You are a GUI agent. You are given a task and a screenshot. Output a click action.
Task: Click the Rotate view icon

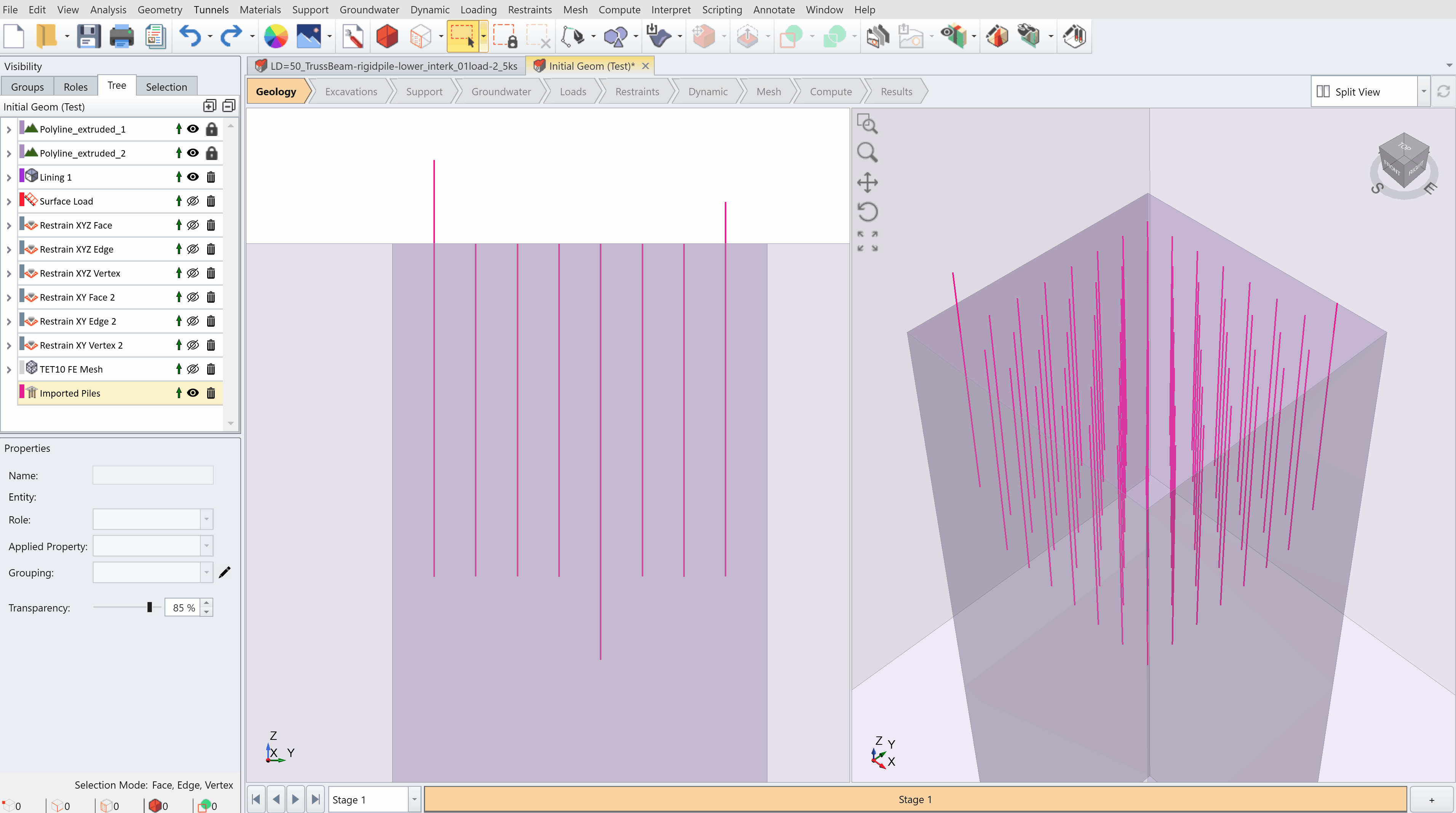pos(867,212)
